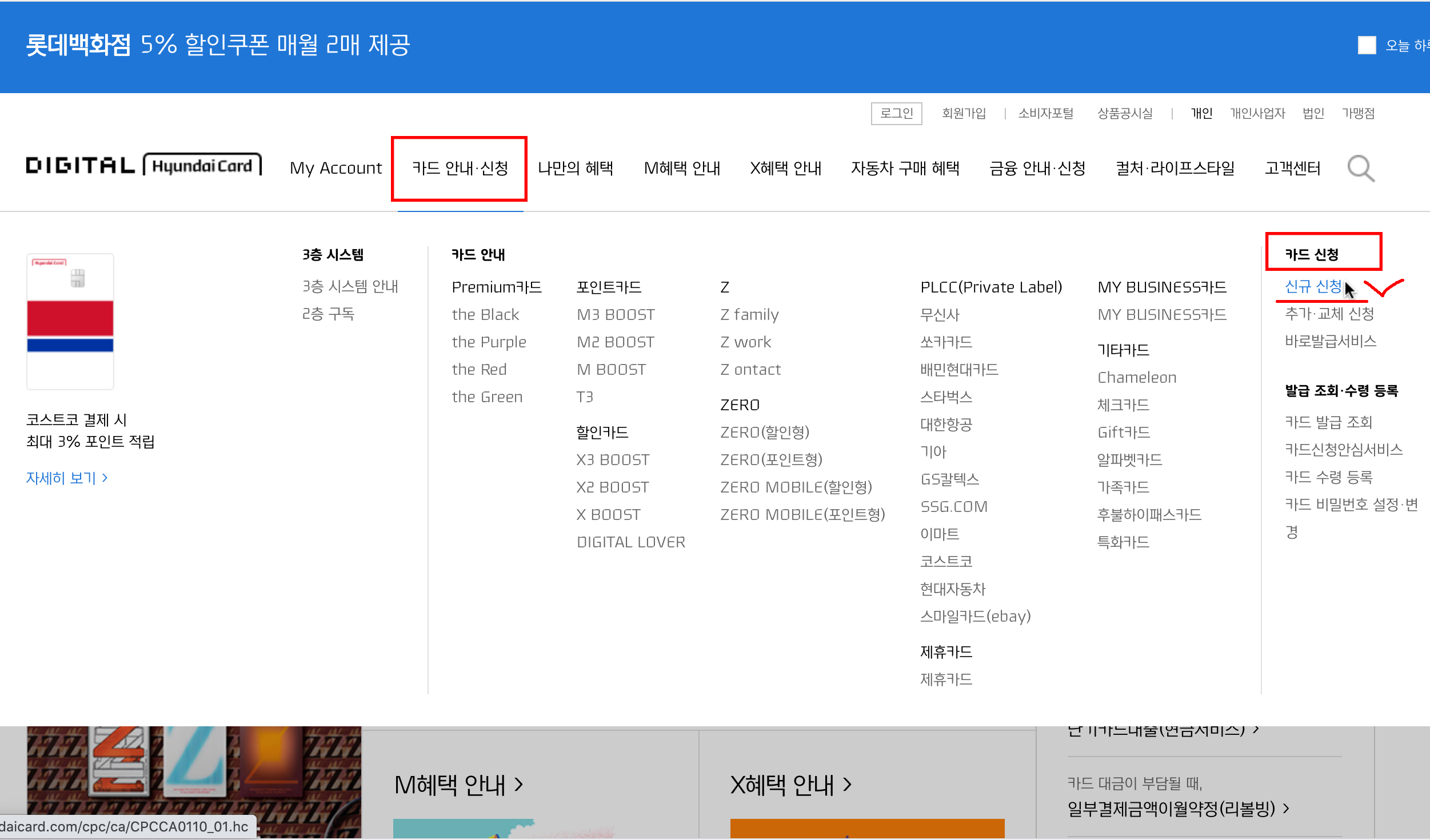Select Z work card
1430x840 pixels.
[x=745, y=342]
